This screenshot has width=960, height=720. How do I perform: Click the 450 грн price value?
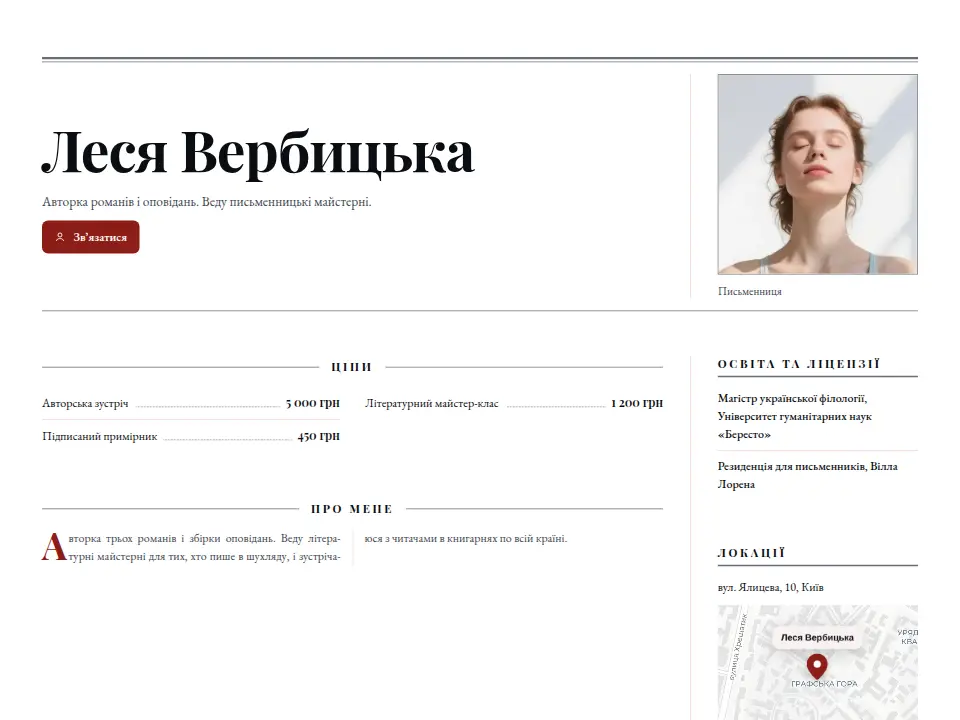[x=318, y=436]
